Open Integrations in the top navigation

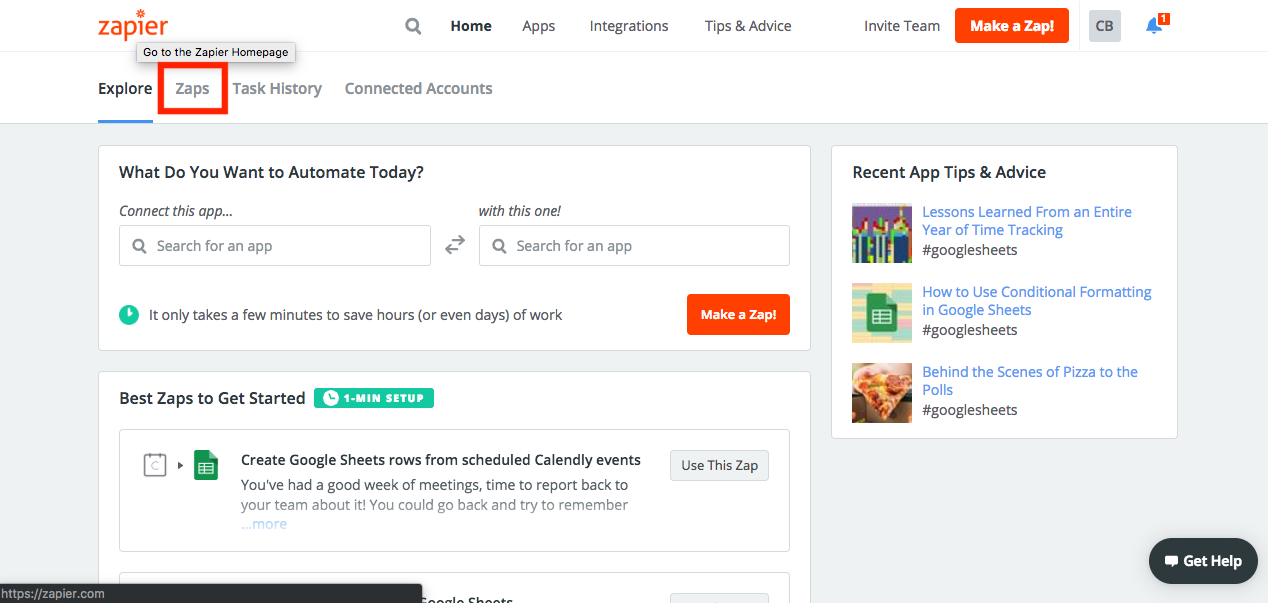629,26
